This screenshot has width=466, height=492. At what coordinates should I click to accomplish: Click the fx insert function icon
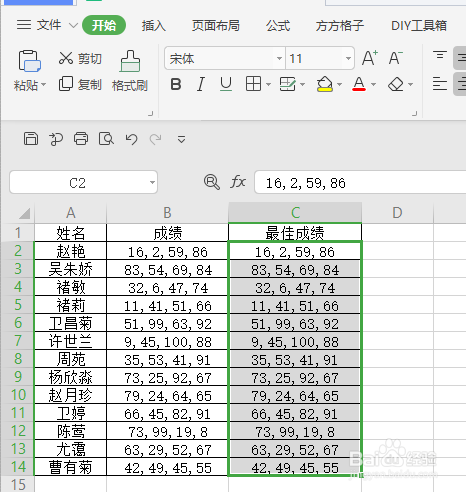click(x=238, y=182)
